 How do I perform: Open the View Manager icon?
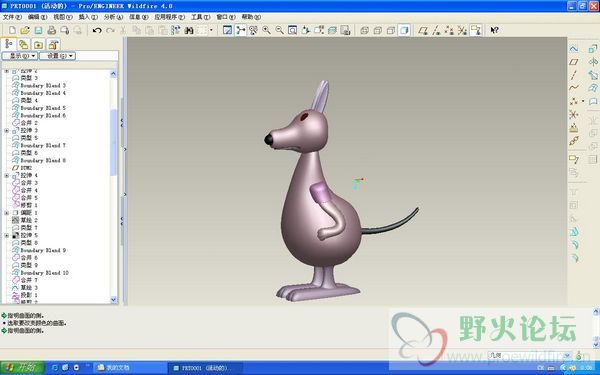pos(345,30)
